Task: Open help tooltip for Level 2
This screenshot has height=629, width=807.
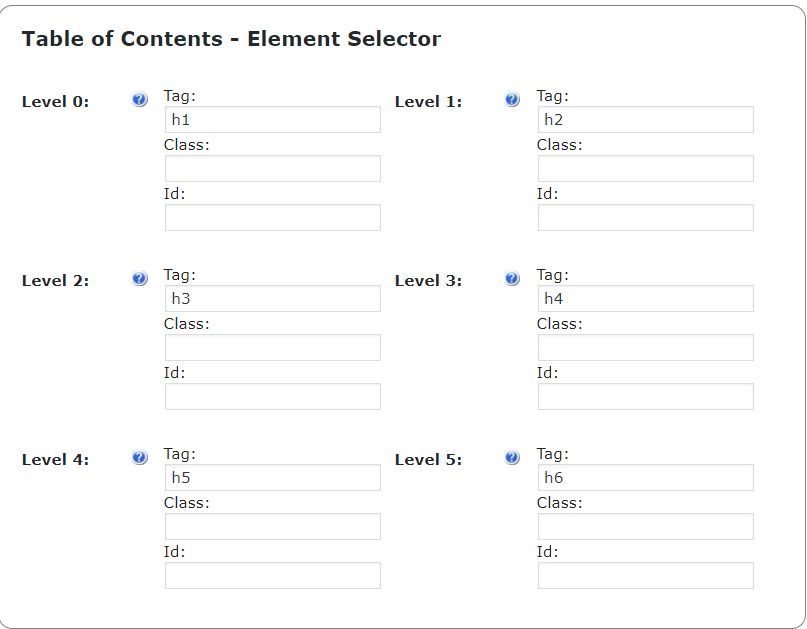Action: (140, 279)
